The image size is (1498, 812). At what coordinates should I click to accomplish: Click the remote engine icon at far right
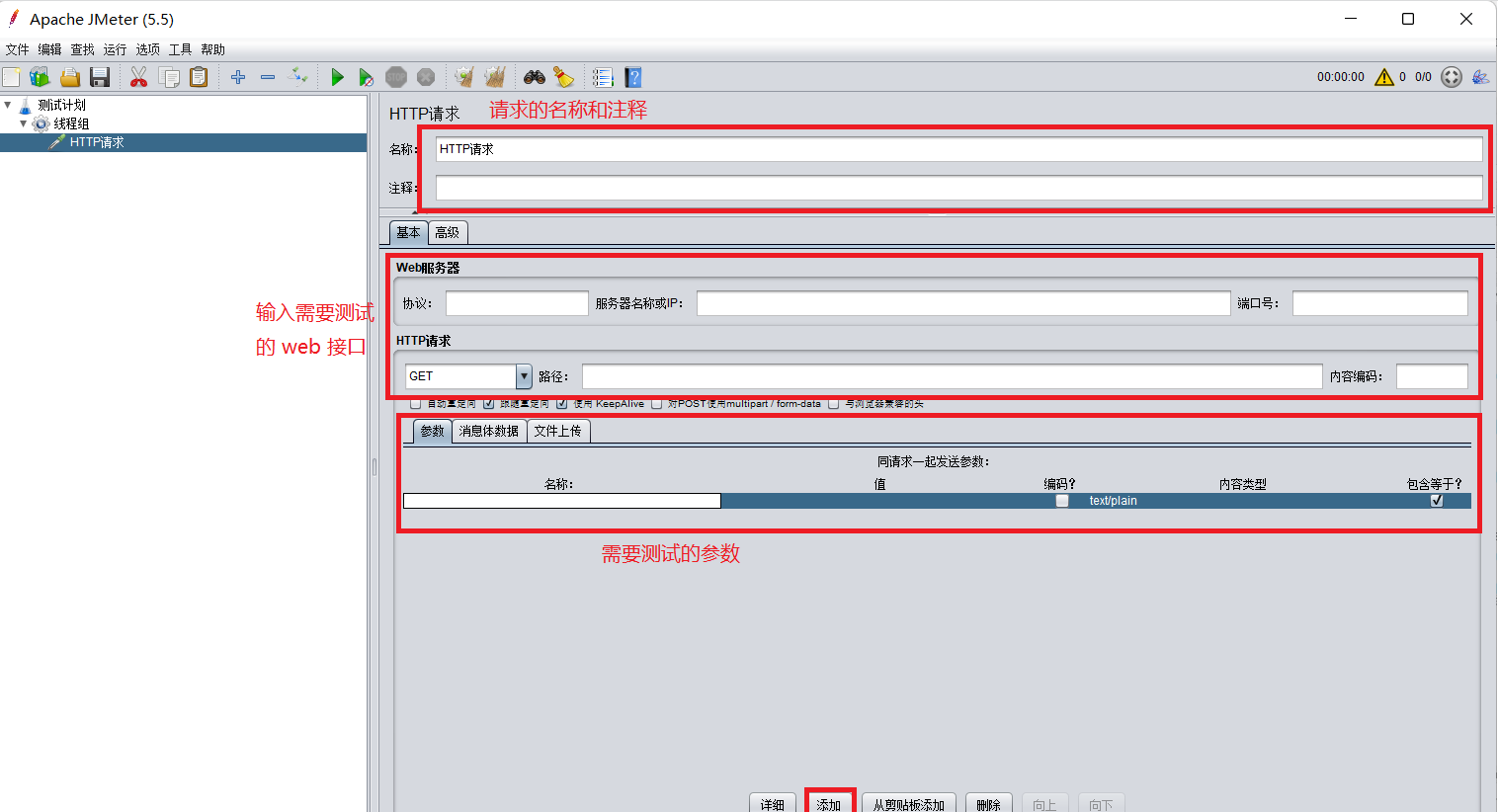(1480, 77)
